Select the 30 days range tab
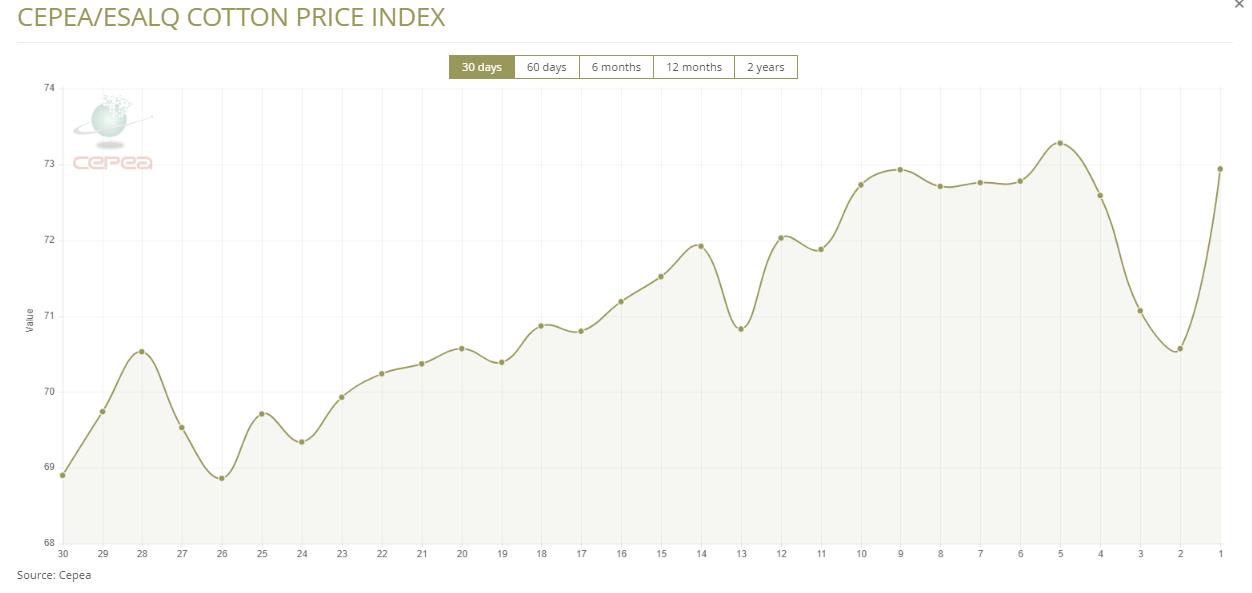 click(481, 67)
